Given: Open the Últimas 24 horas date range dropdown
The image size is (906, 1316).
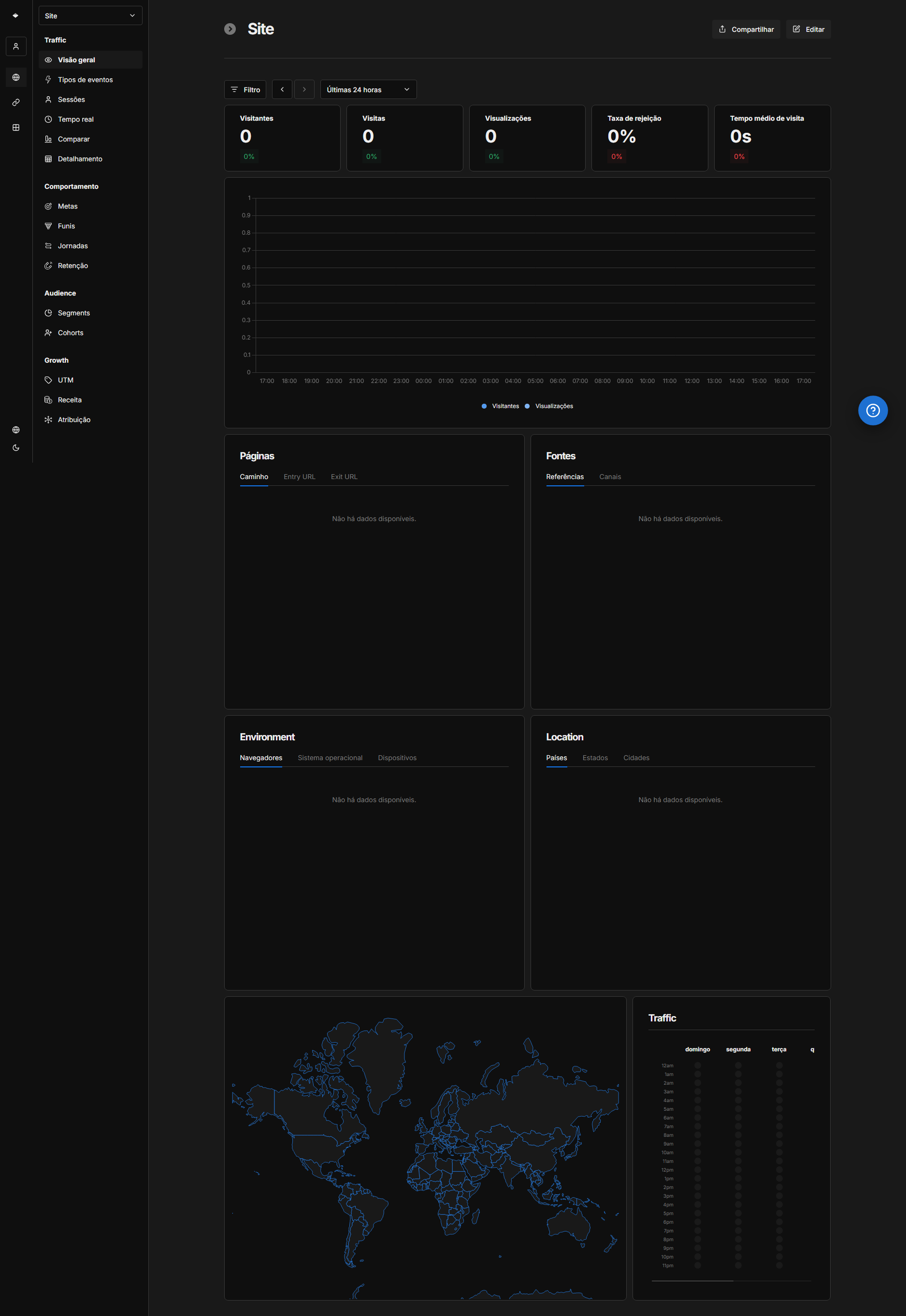Looking at the screenshot, I should (x=368, y=90).
